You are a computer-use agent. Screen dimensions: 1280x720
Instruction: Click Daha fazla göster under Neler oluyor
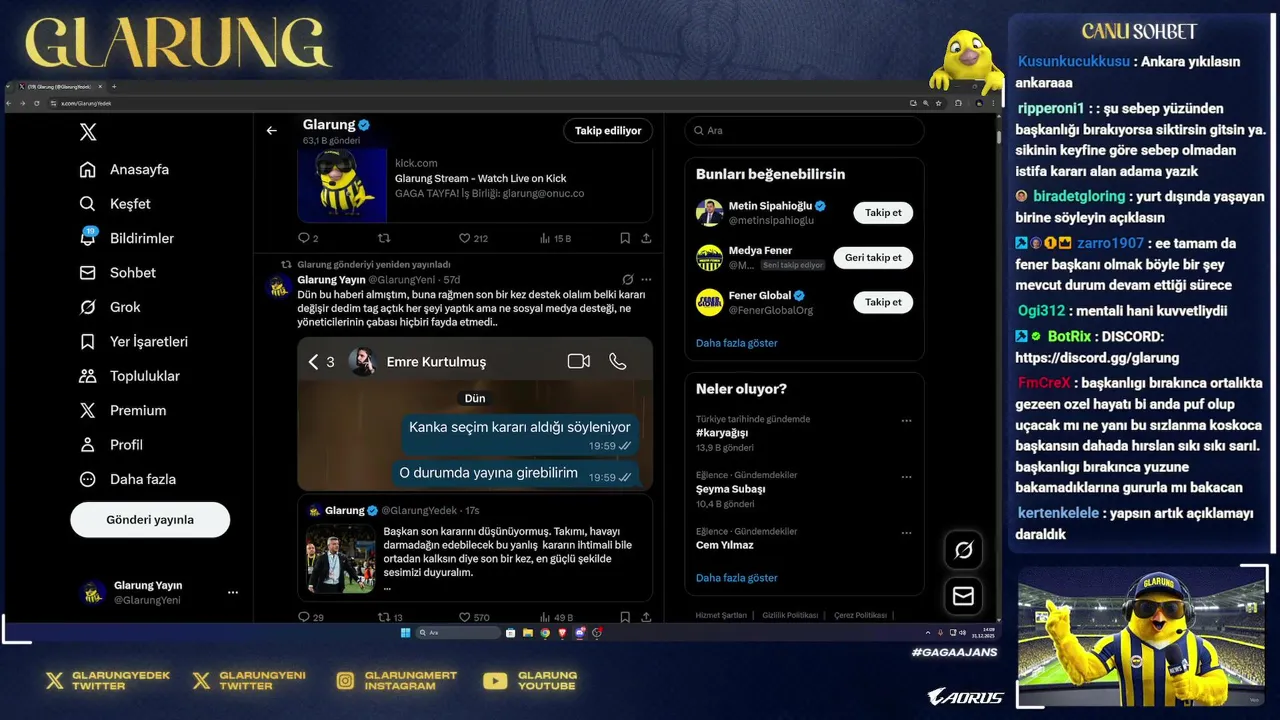pyautogui.click(x=737, y=578)
